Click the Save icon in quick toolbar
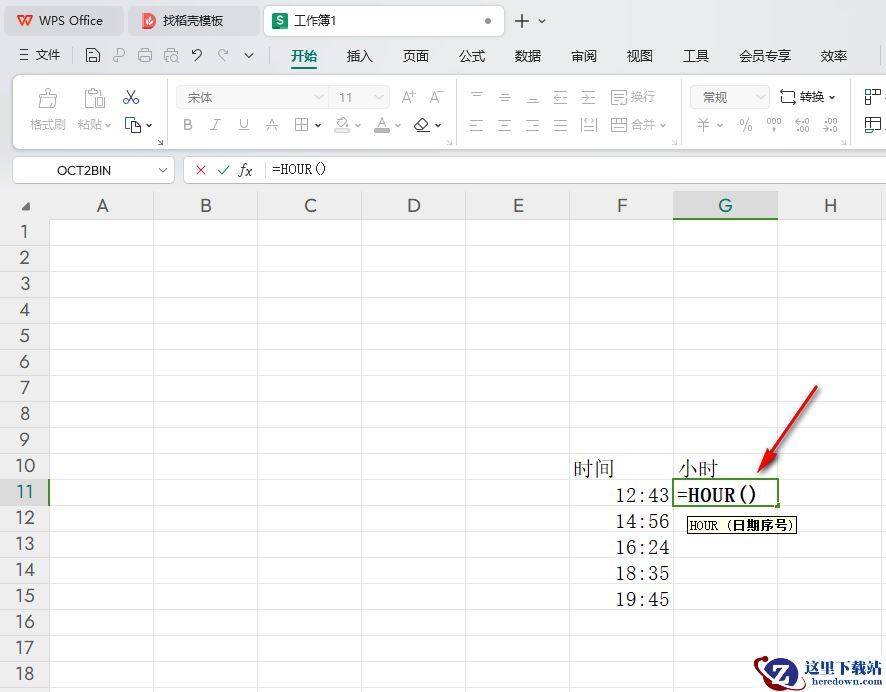Image resolution: width=886 pixels, height=692 pixels. 93,55
